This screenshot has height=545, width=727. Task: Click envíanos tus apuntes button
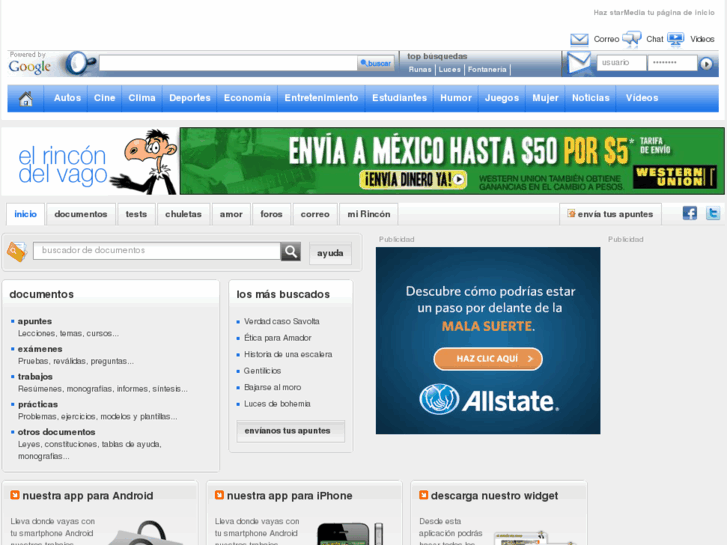tap(291, 431)
